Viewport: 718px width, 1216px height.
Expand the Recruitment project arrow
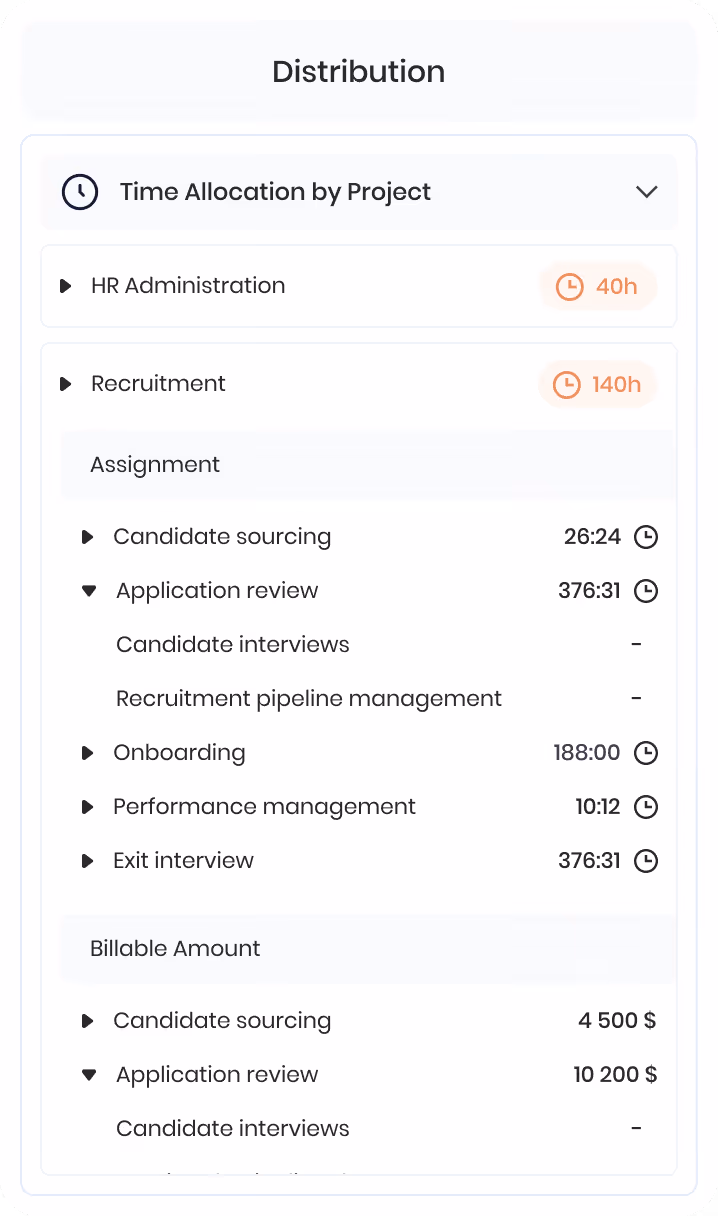point(66,384)
